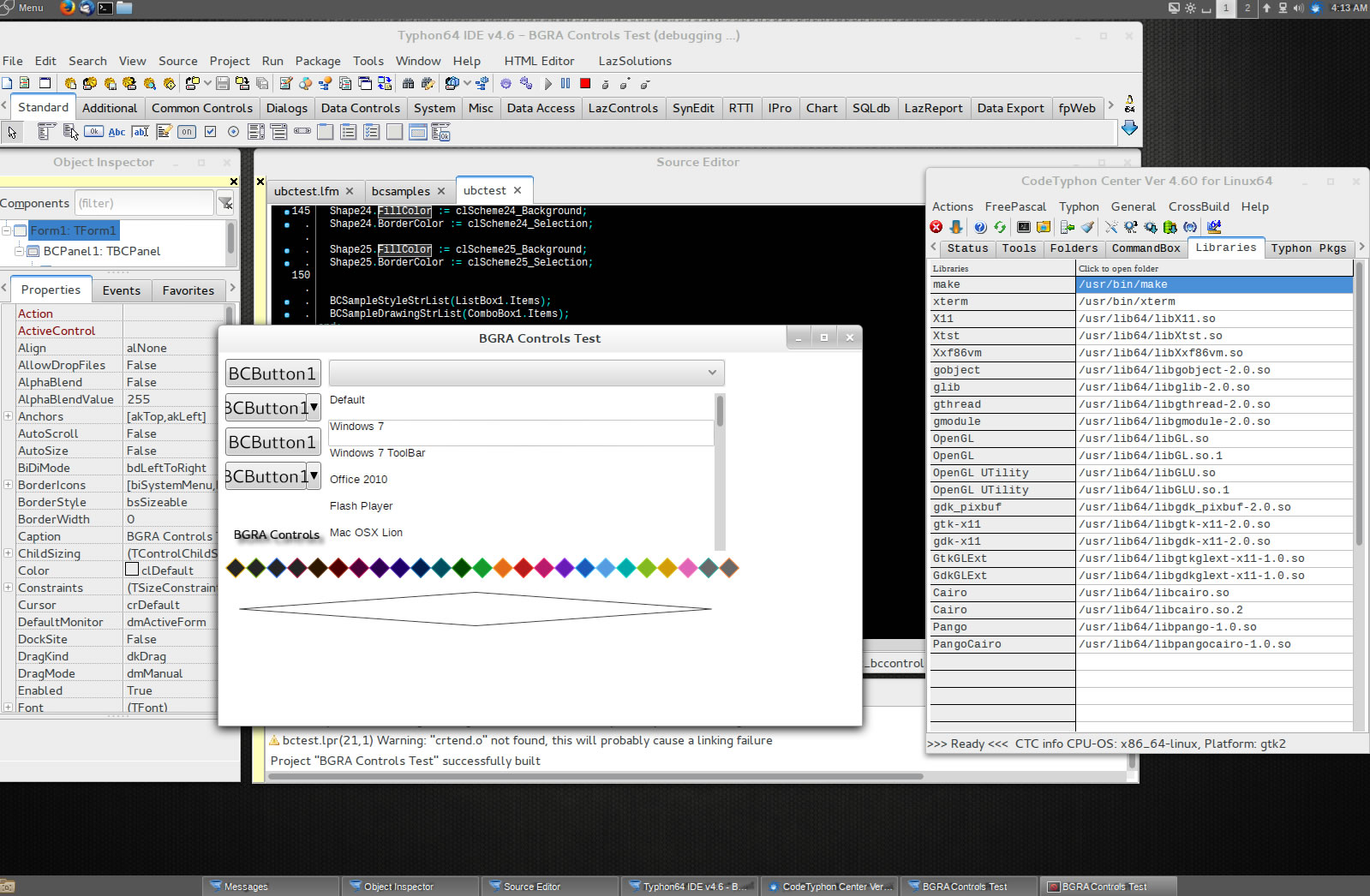Click the fourth BCButton1 dropdown arrow
This screenshot has width=1370, height=896.
pyautogui.click(x=314, y=476)
